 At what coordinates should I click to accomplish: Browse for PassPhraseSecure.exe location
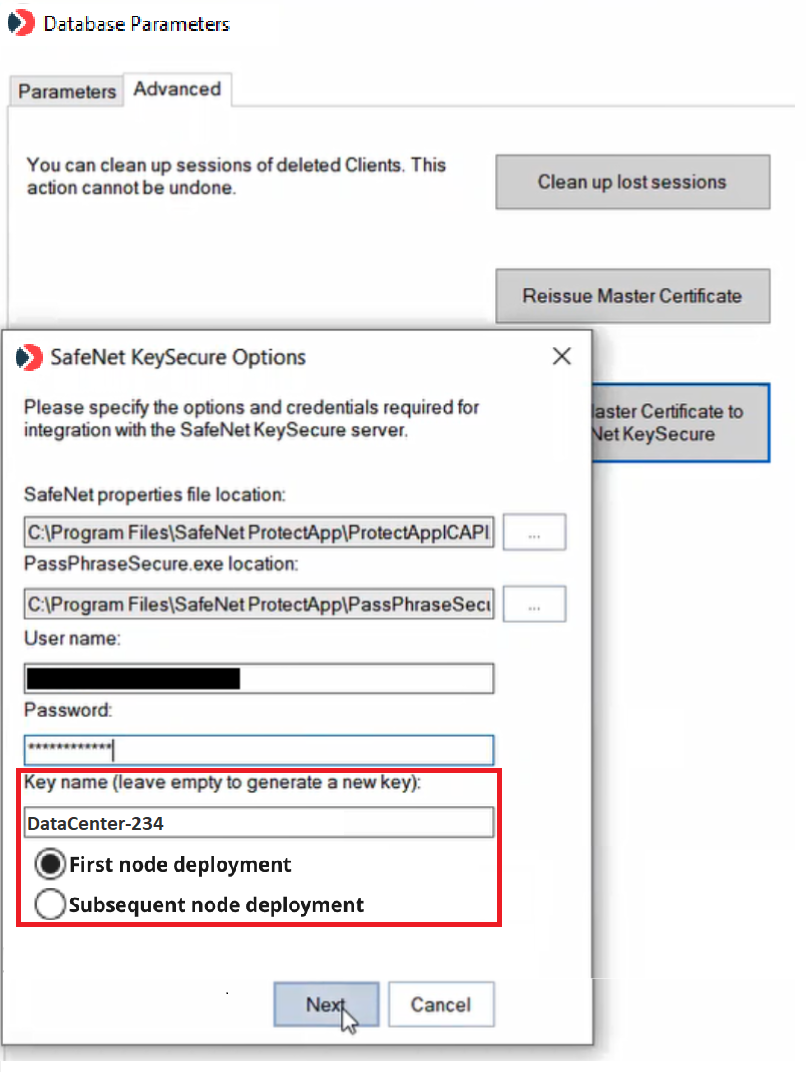point(534,604)
